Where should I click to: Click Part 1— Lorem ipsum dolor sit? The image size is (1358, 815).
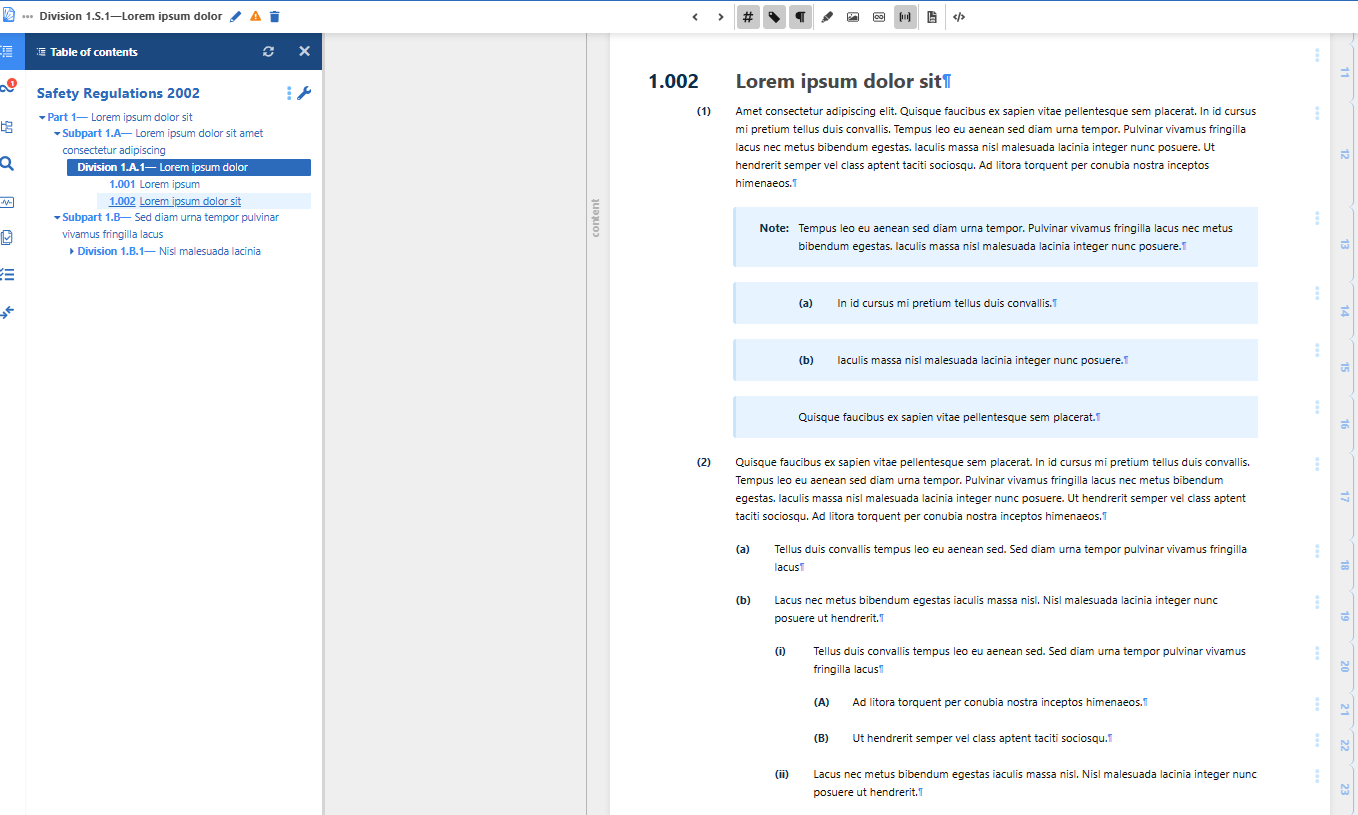tap(120, 117)
